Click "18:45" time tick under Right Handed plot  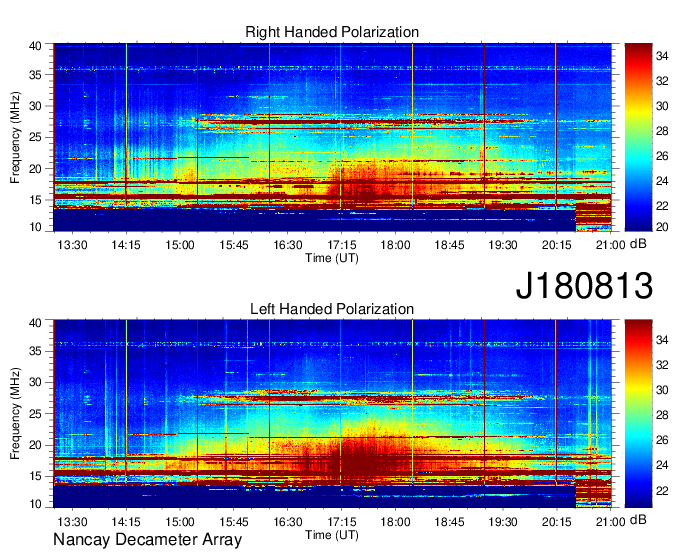pos(449,245)
